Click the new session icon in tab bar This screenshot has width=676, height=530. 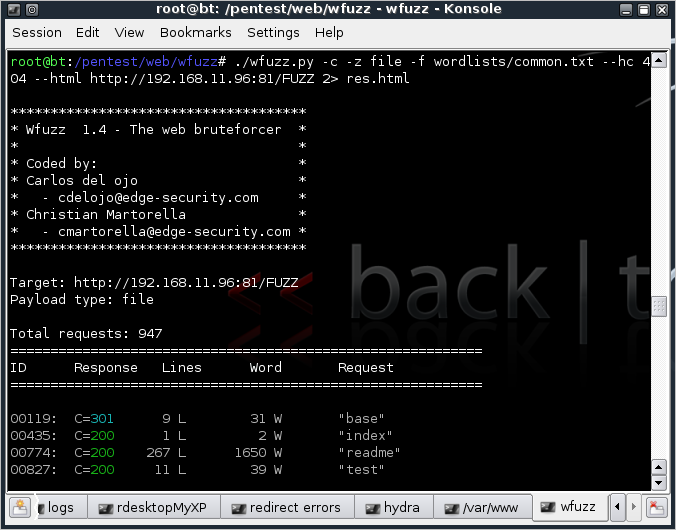[x=20, y=507]
